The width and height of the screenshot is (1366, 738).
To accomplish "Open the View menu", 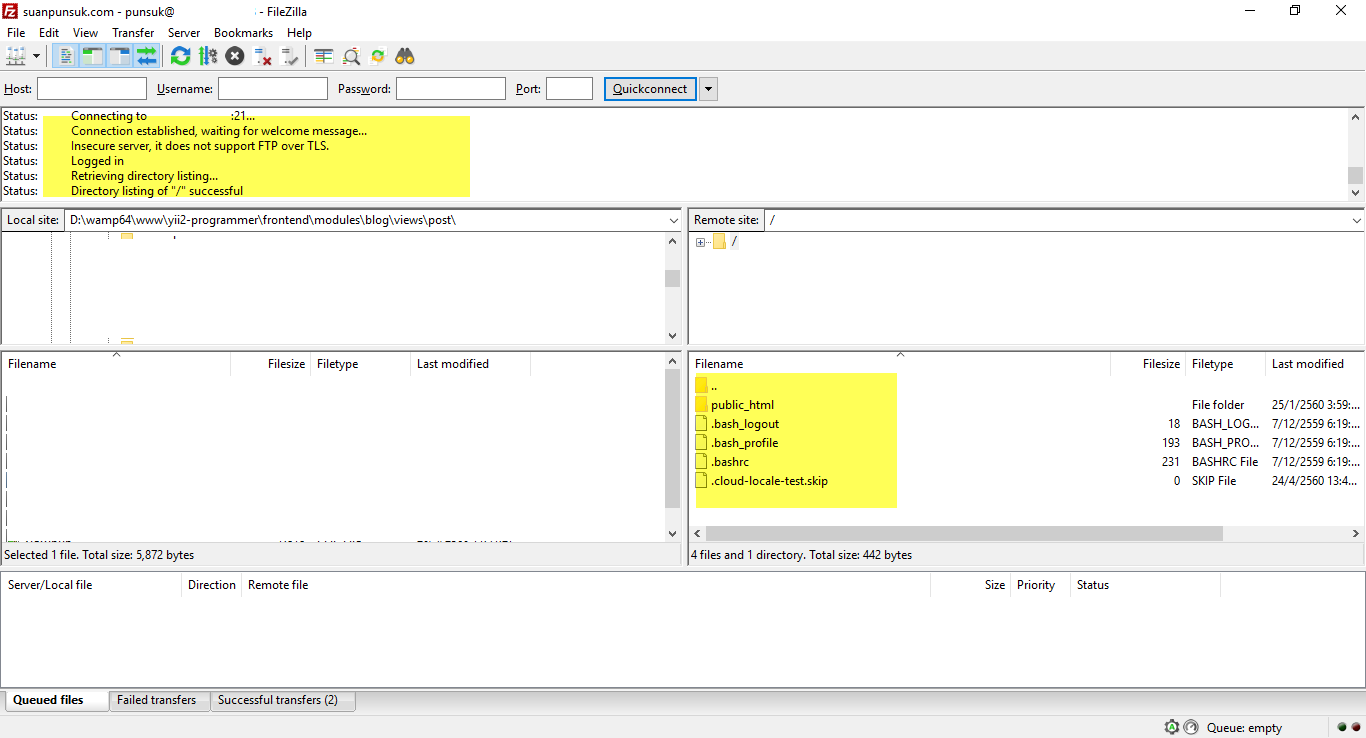I will (x=86, y=33).
